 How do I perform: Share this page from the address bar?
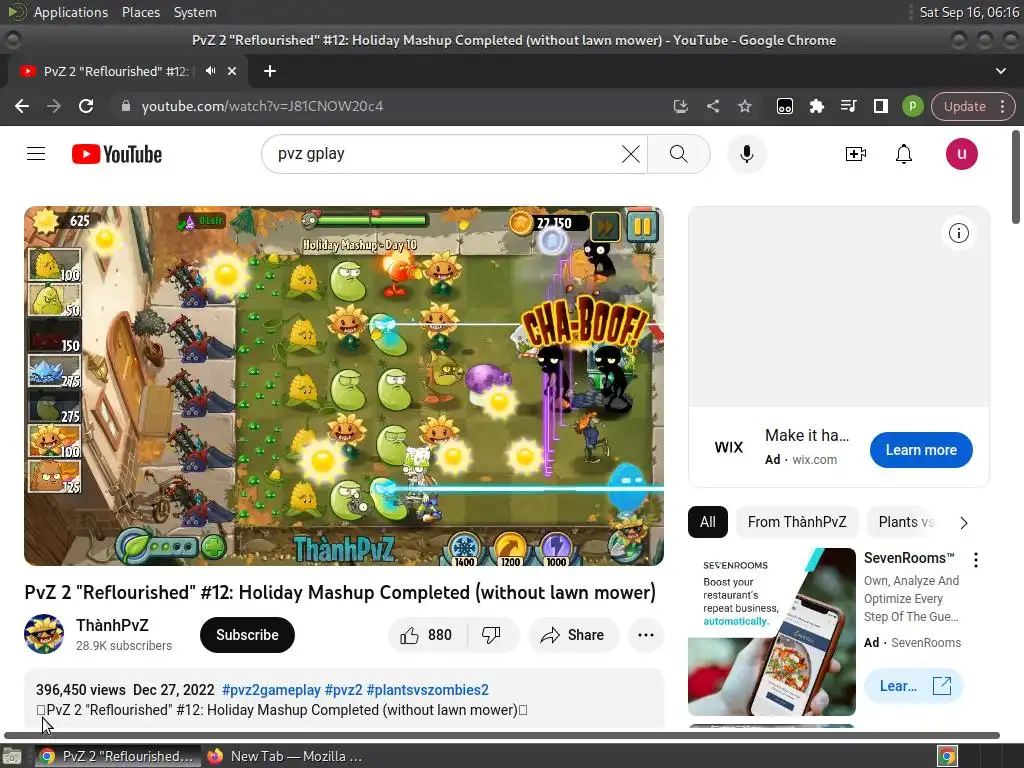[x=713, y=106]
